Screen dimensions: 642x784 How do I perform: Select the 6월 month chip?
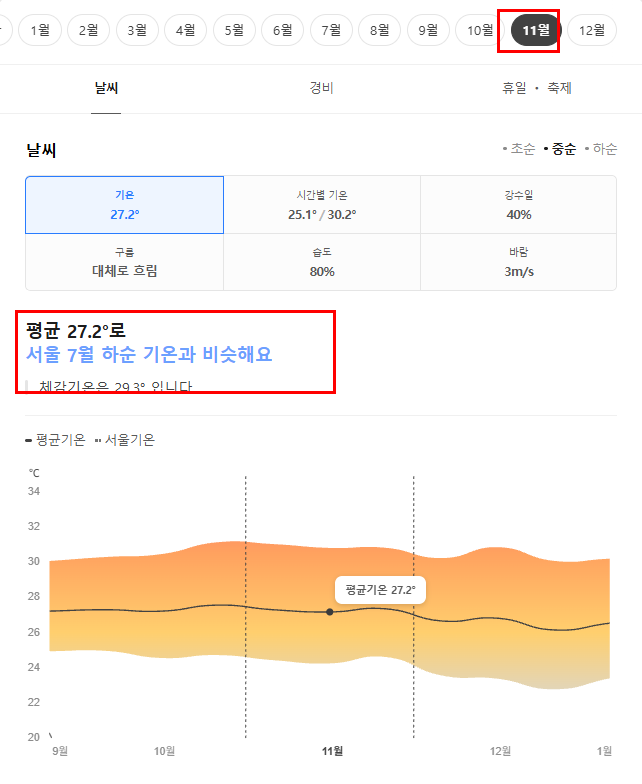click(x=282, y=30)
